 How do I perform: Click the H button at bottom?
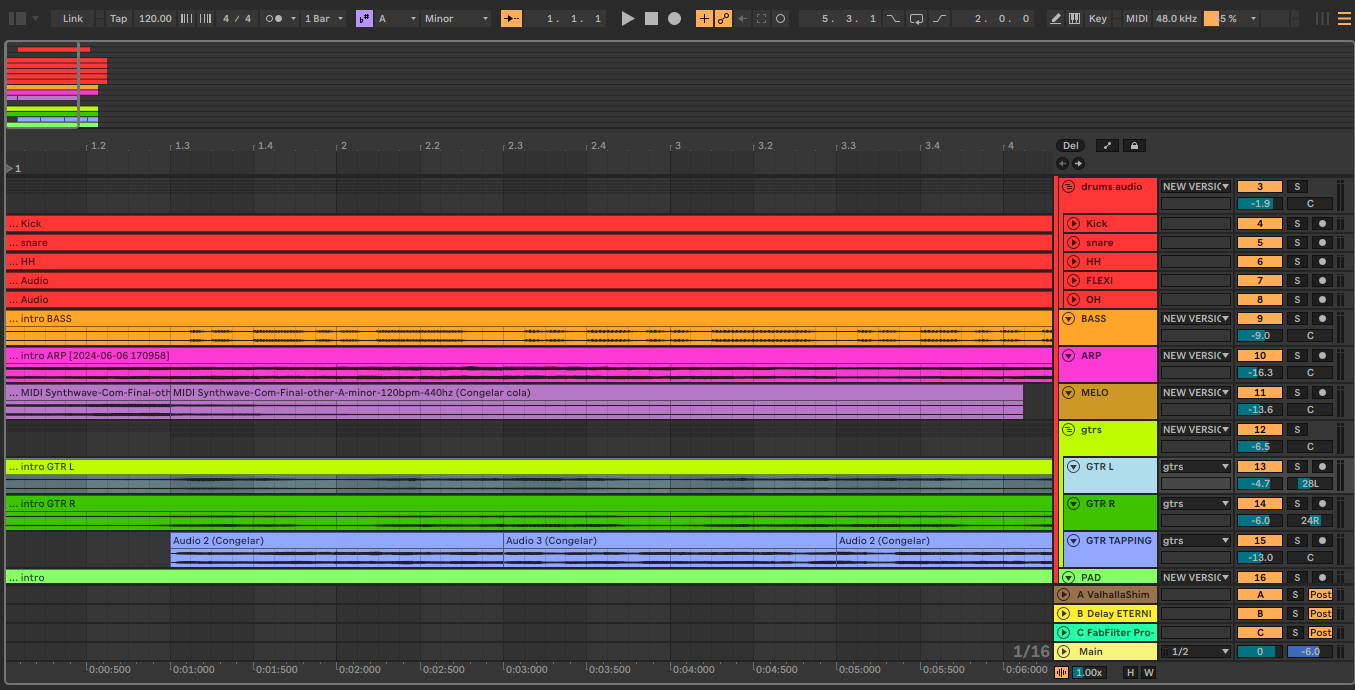click(x=1131, y=673)
